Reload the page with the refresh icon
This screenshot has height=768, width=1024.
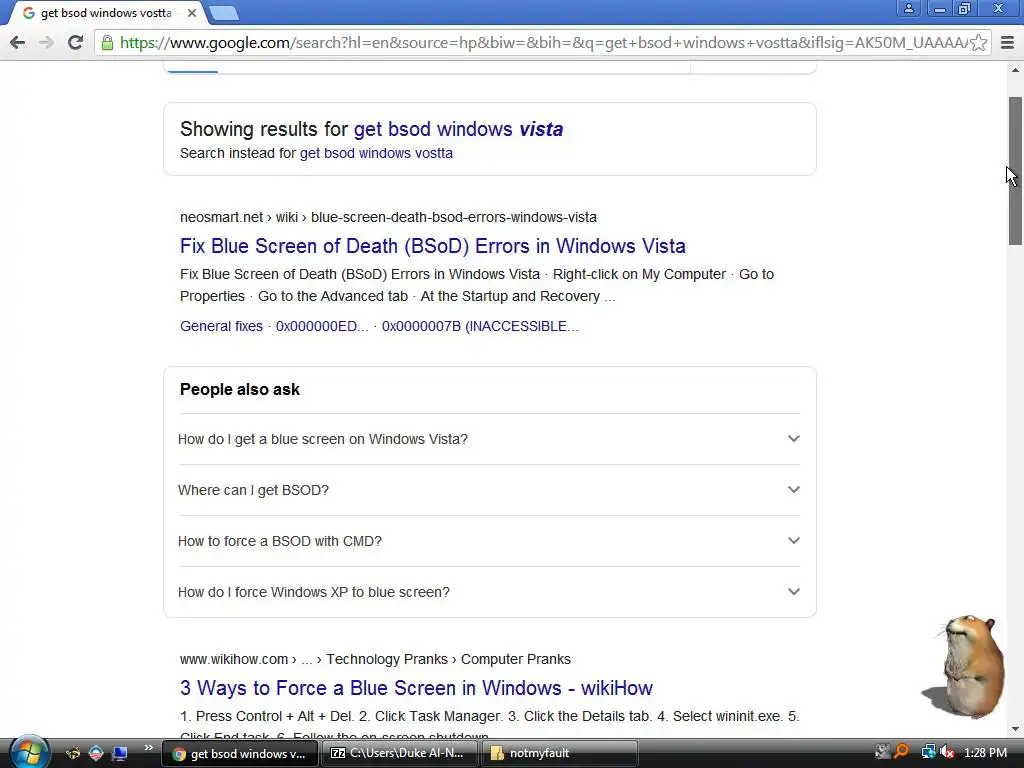pyautogui.click(x=75, y=43)
